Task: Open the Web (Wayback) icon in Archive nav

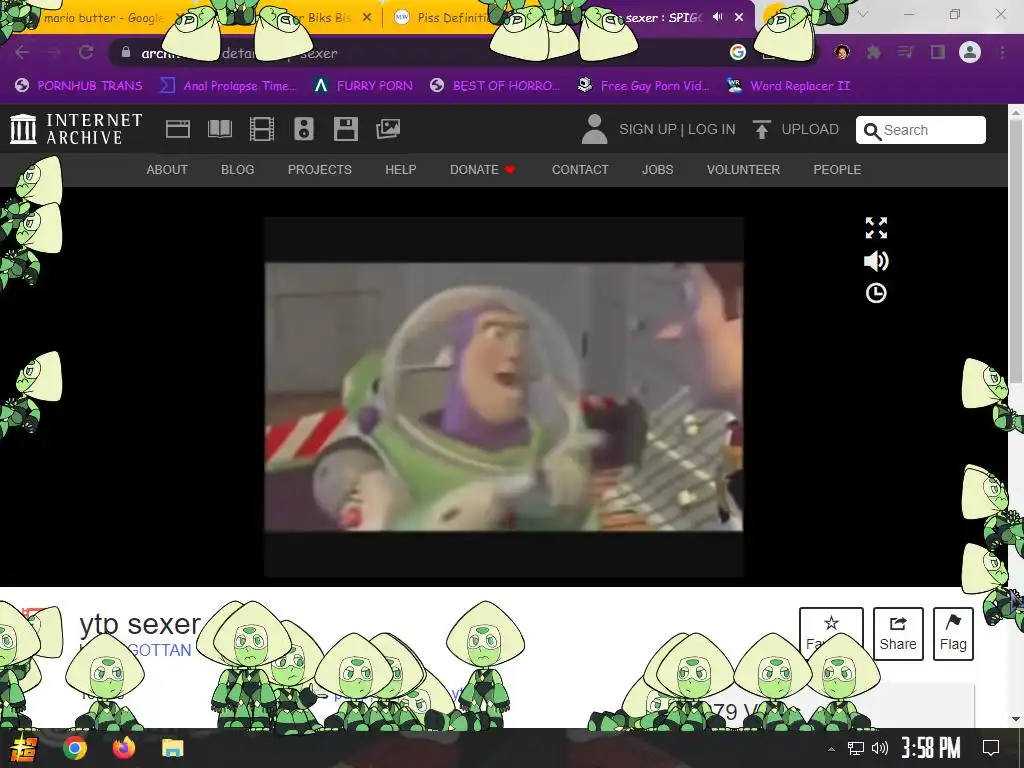Action: coord(178,129)
